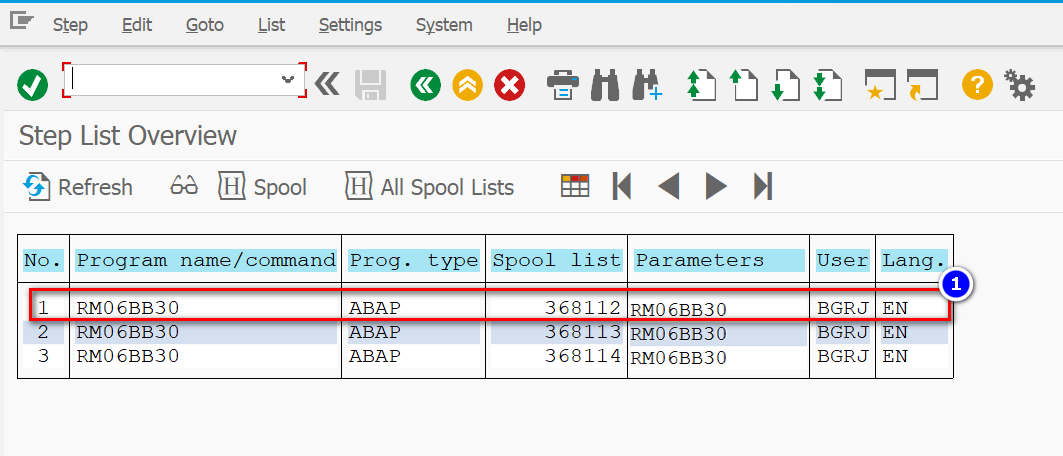The height and width of the screenshot is (456, 1063).
Task: Open Customize Local Layout gears icon
Action: pos(1020,86)
